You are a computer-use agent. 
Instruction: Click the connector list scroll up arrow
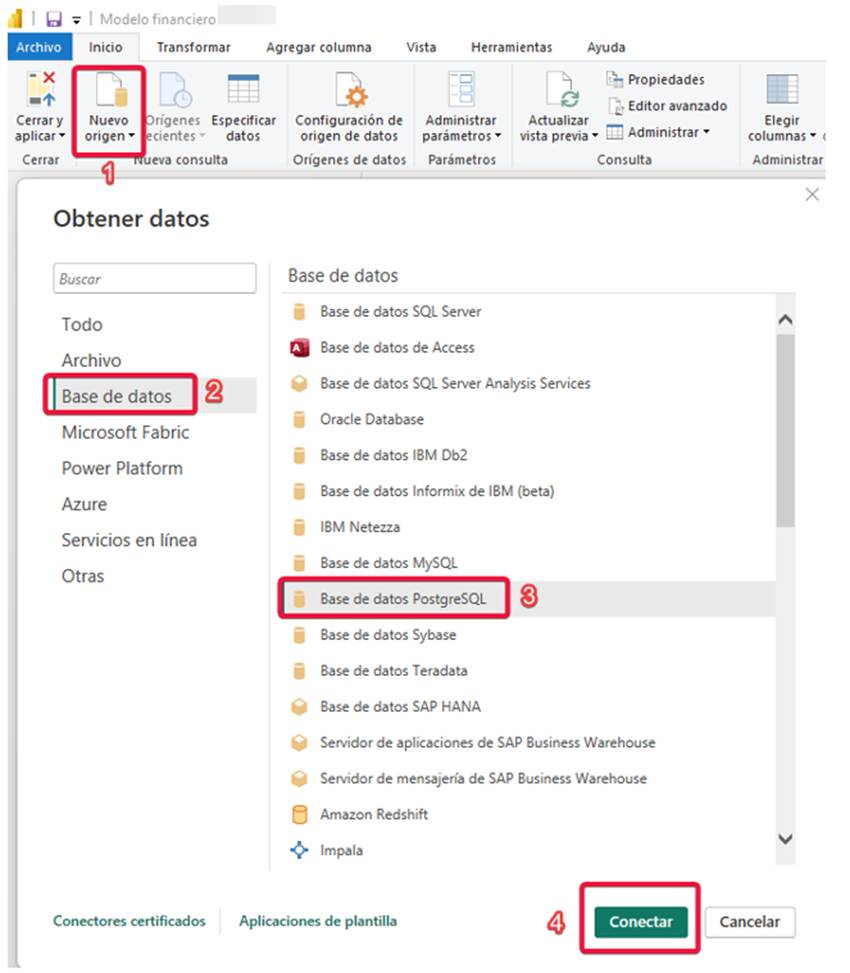click(x=785, y=320)
